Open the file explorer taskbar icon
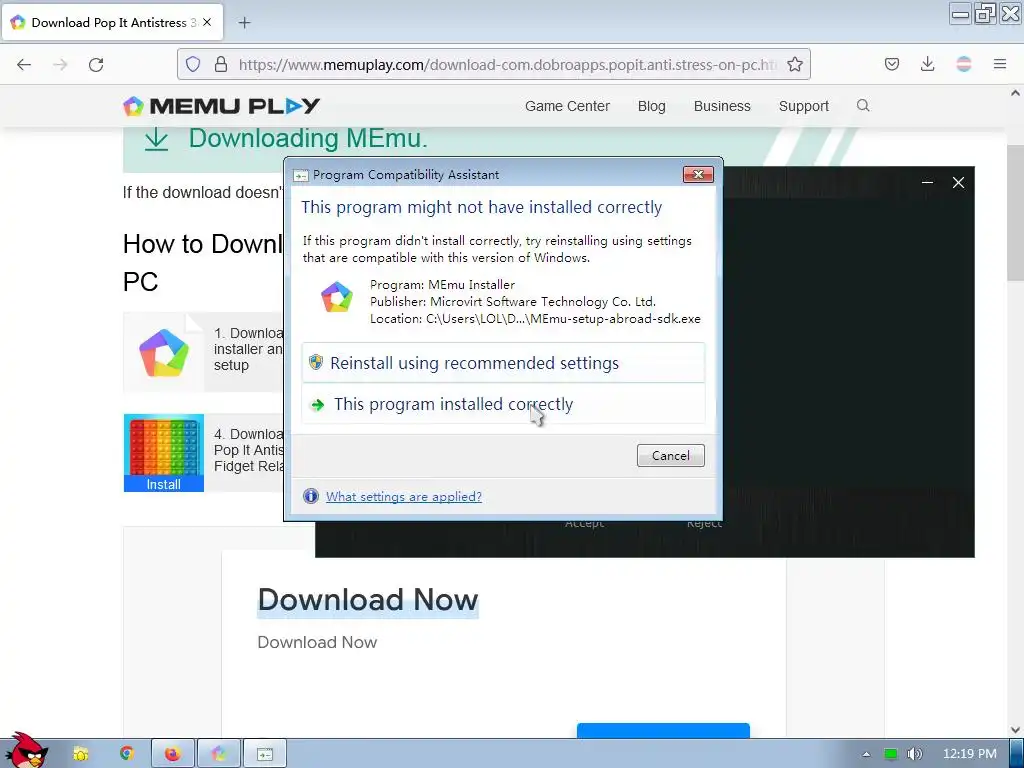1024x768 pixels. click(80, 754)
